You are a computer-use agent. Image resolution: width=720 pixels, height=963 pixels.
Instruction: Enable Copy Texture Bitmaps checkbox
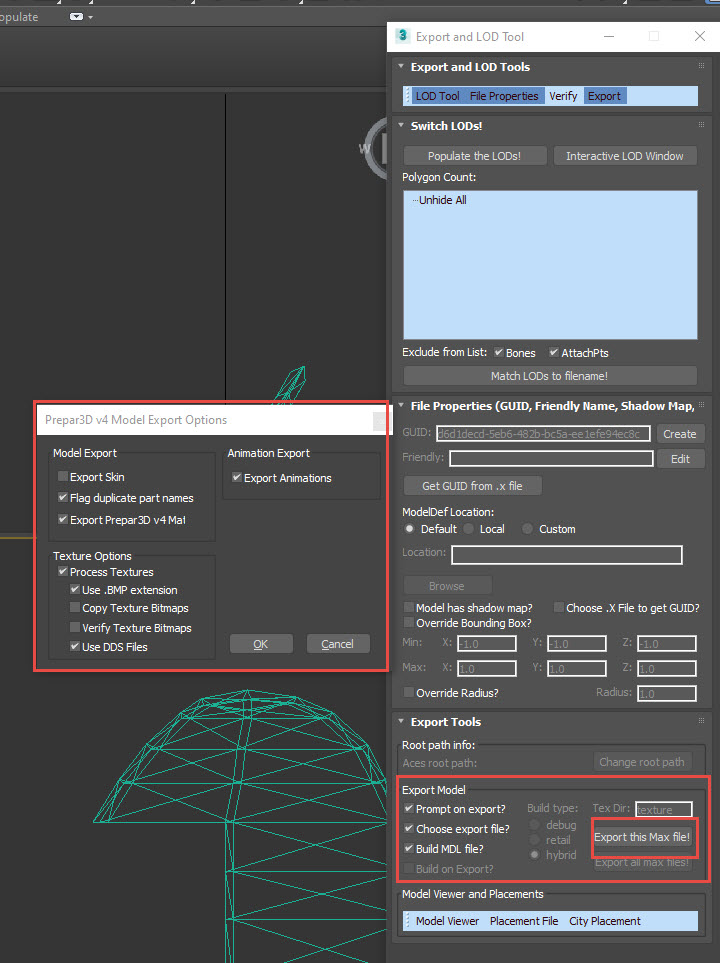coord(75,607)
